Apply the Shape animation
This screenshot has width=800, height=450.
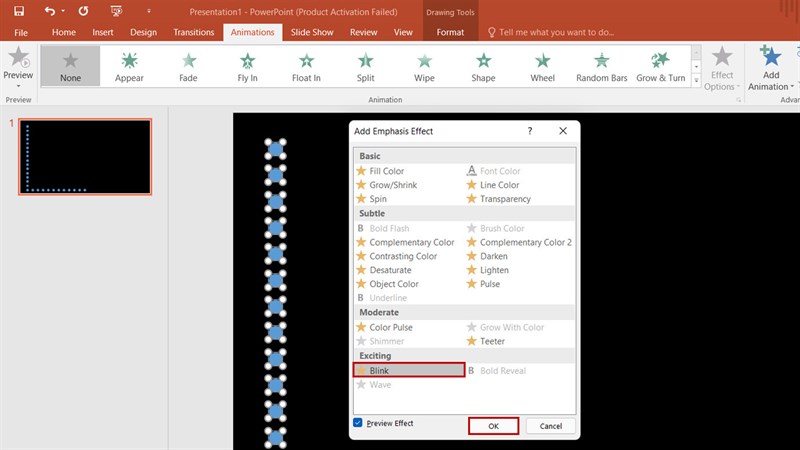[483, 66]
